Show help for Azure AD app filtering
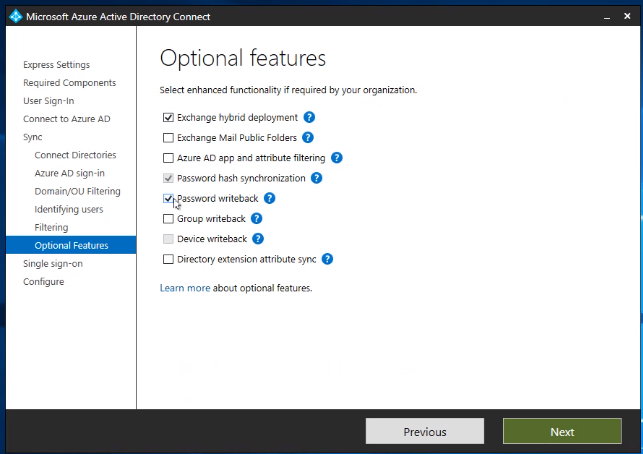643x454 pixels. [337, 157]
